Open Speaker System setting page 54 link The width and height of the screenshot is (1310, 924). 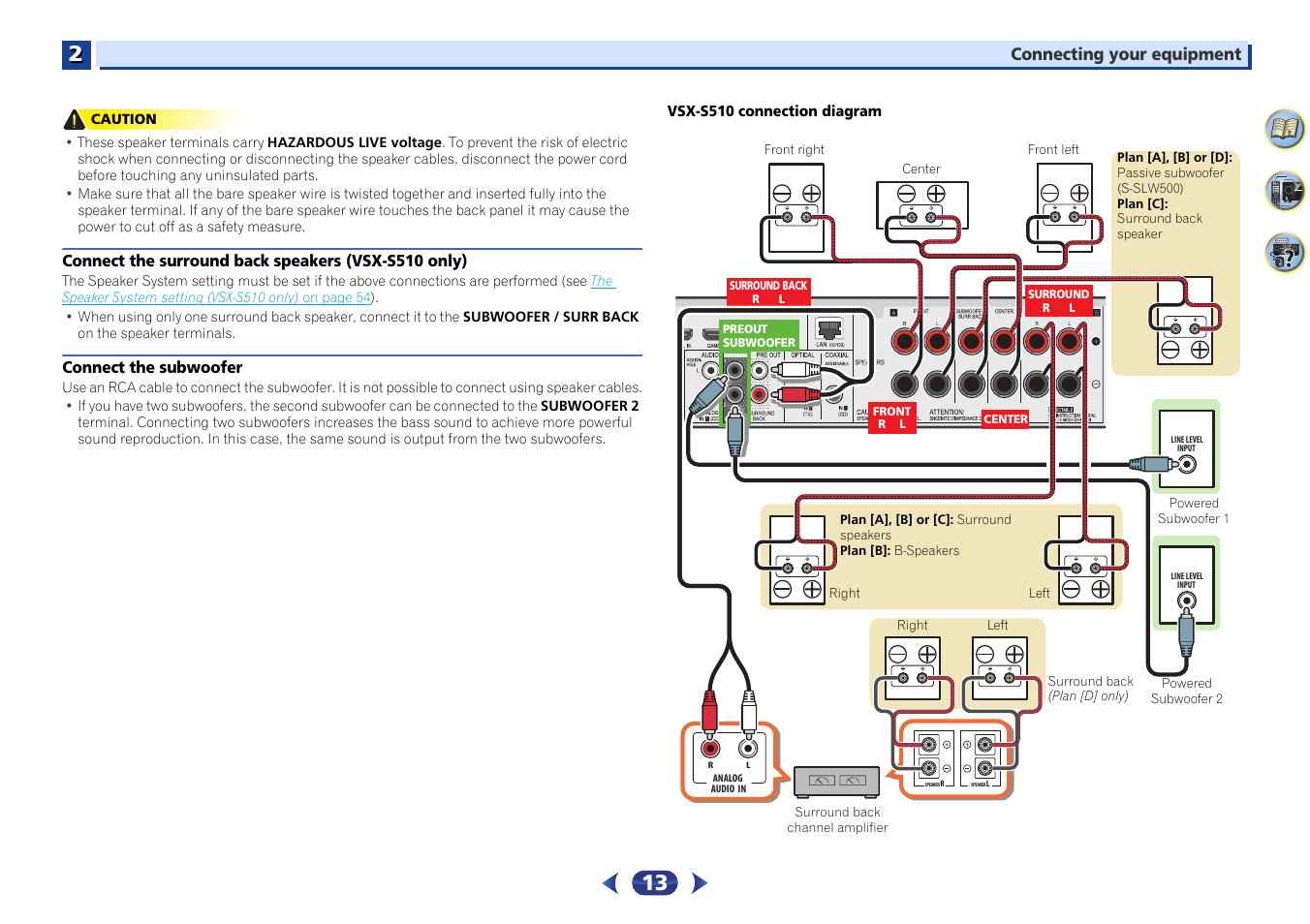click(x=338, y=290)
